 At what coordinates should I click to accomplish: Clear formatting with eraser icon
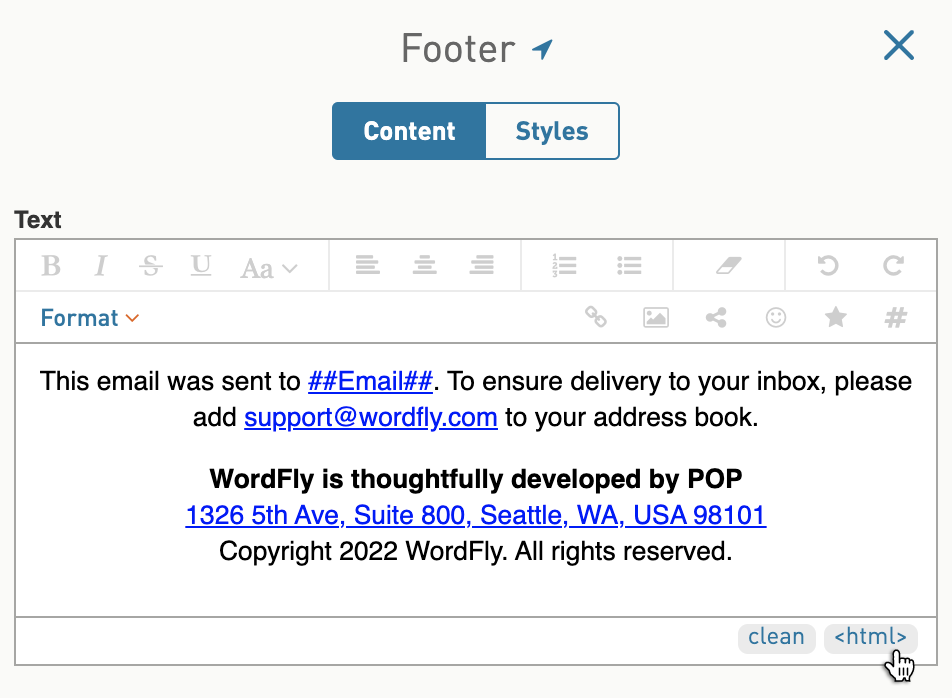[x=729, y=265]
